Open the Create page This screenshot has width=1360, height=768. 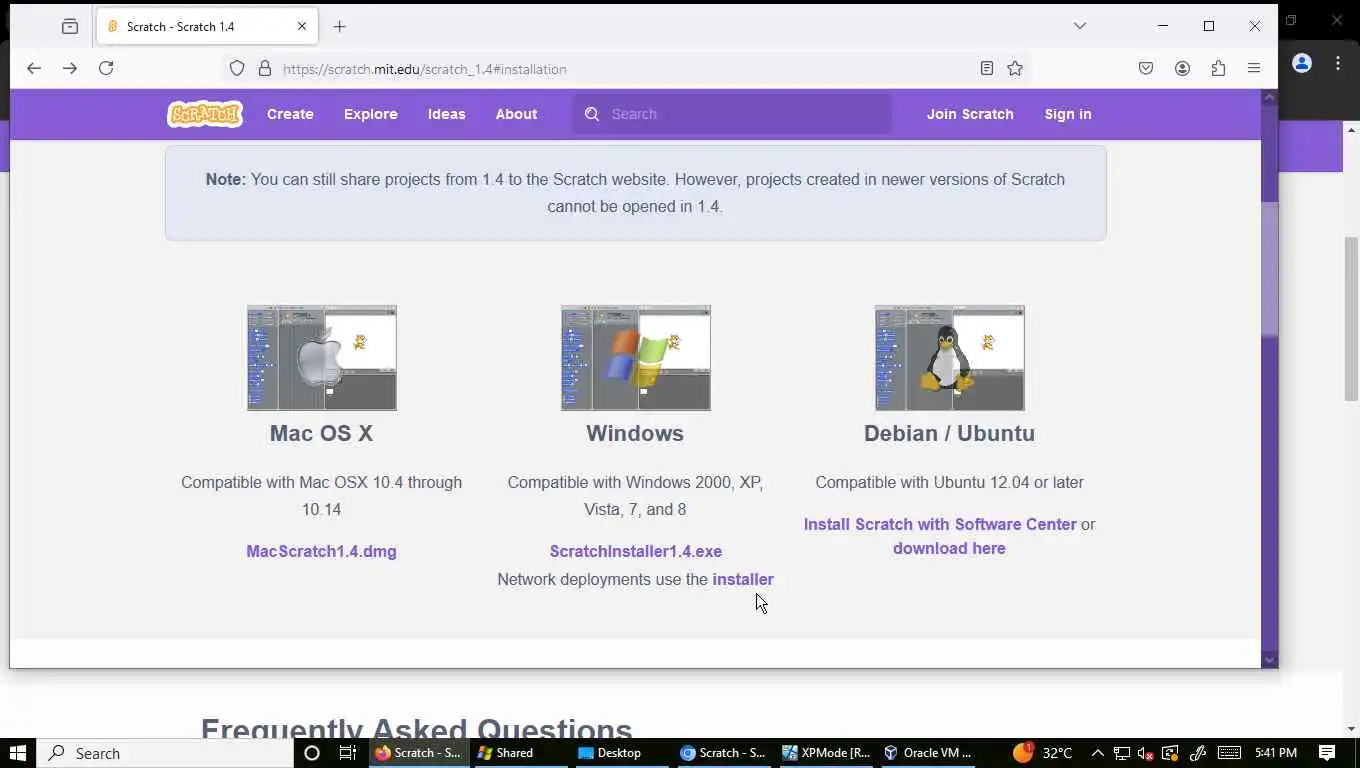tap(290, 114)
